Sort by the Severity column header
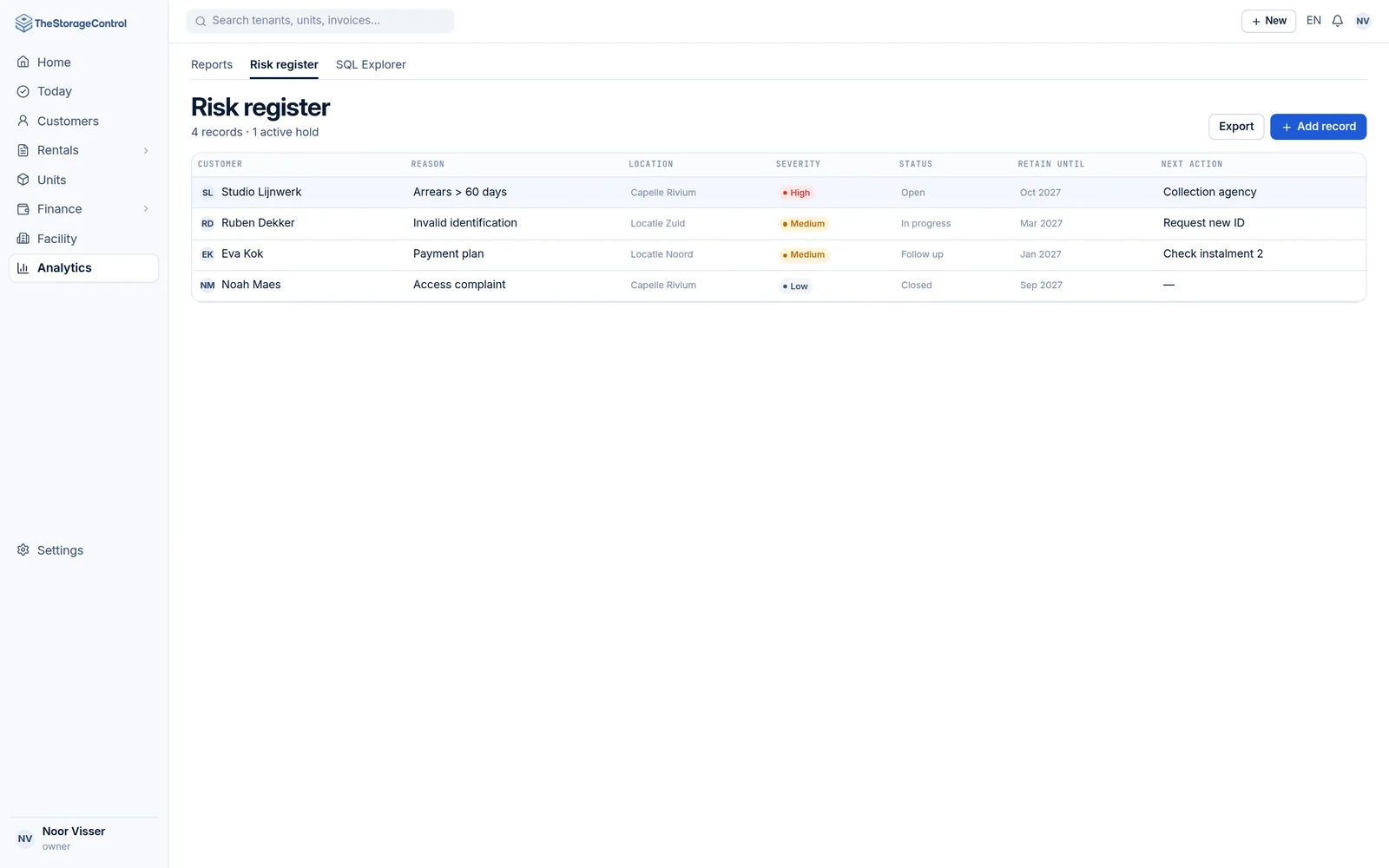Image resolution: width=1389 pixels, height=868 pixels. 798,164
